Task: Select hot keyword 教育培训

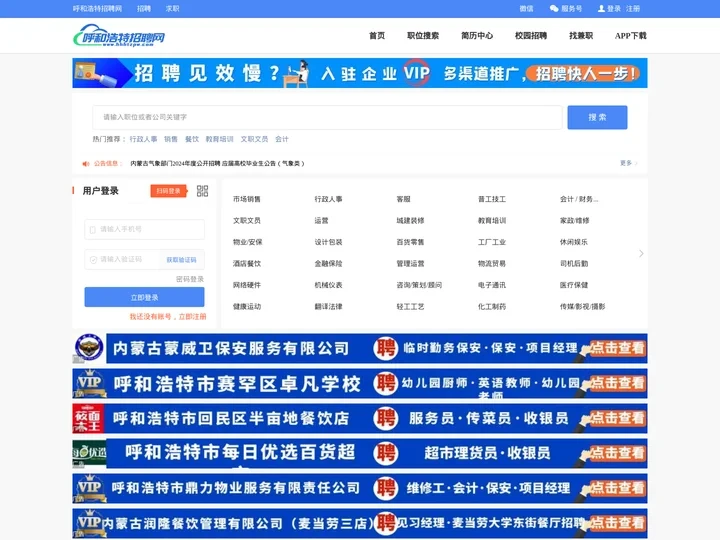Action: [219, 139]
